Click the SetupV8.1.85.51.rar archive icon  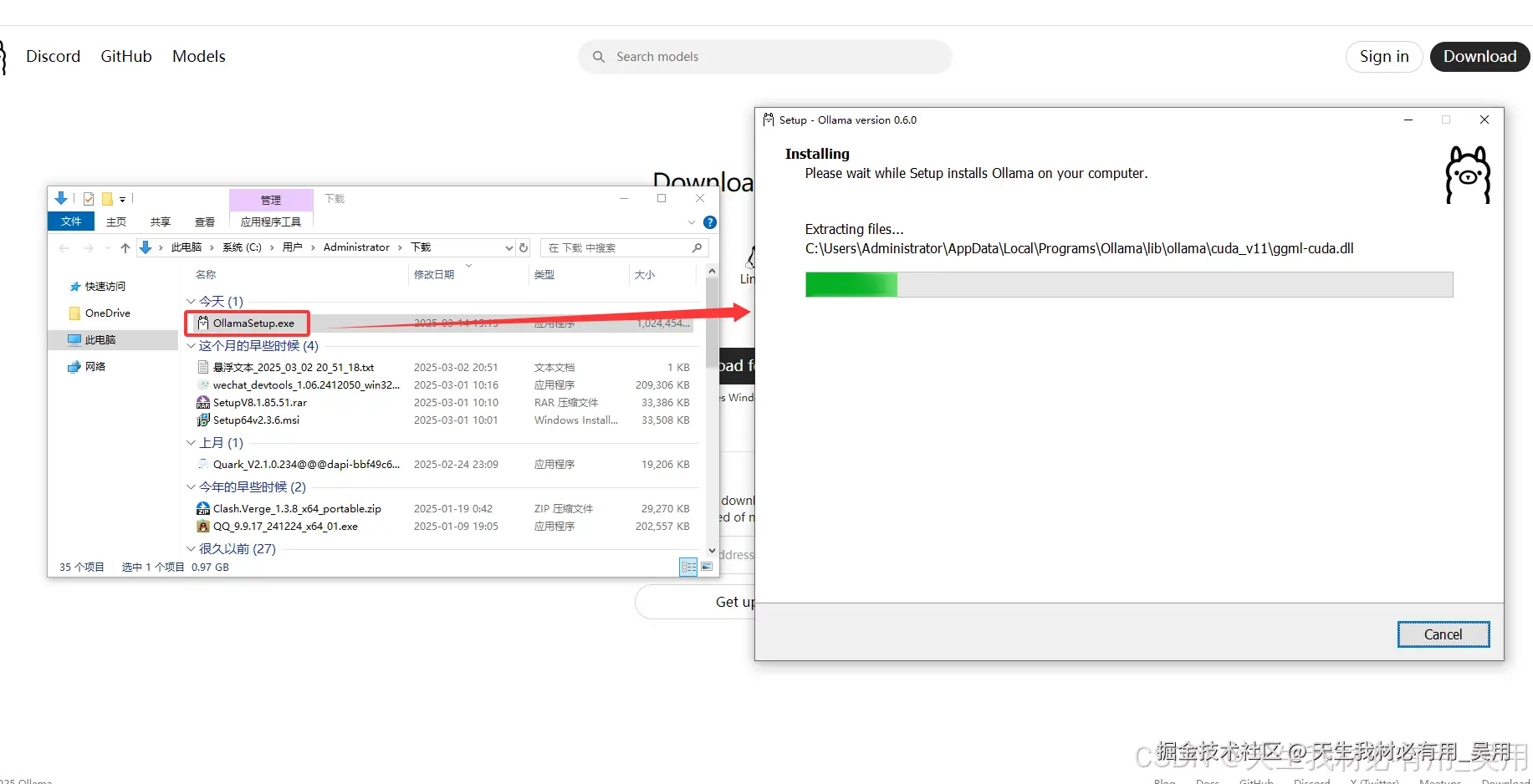click(x=203, y=402)
